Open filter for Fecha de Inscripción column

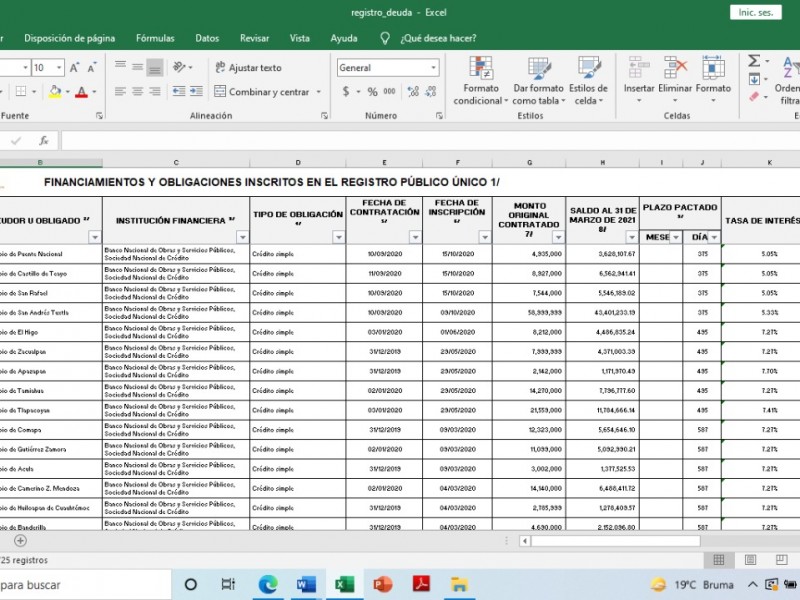[x=485, y=237]
